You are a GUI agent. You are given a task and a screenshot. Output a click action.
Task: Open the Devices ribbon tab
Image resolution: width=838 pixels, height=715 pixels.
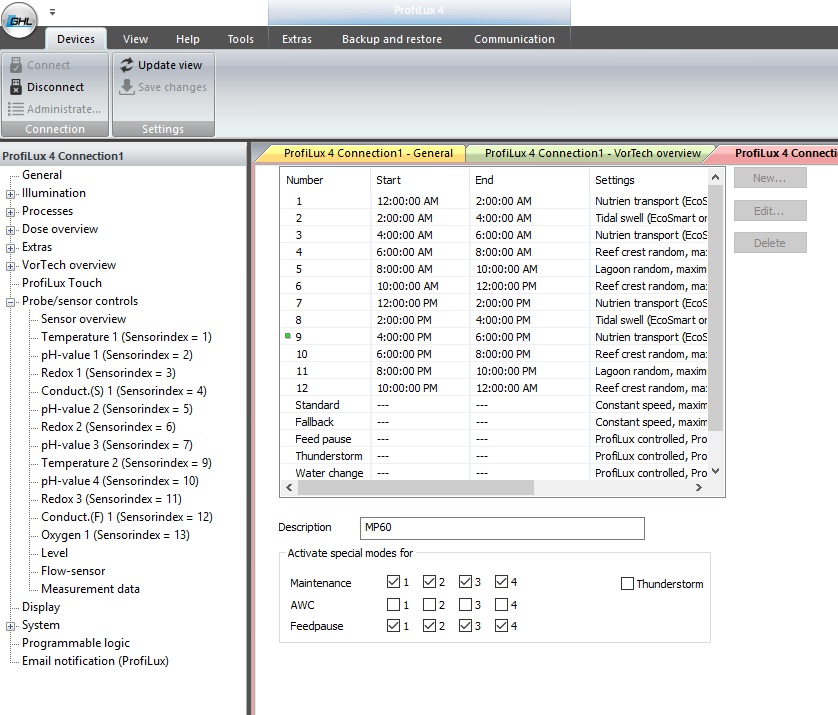[x=76, y=39]
